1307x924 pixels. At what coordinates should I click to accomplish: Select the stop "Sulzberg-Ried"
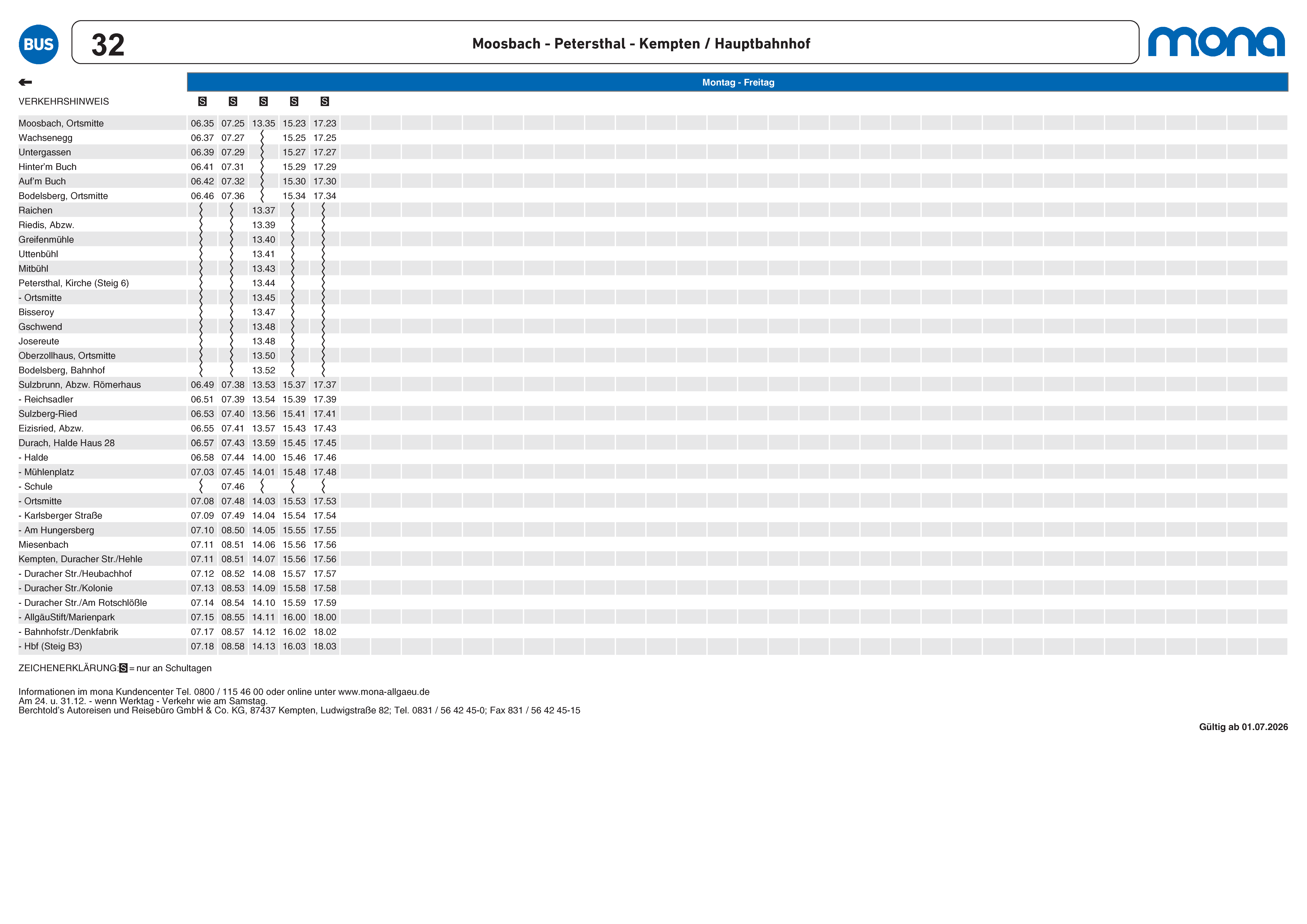pyautogui.click(x=48, y=414)
